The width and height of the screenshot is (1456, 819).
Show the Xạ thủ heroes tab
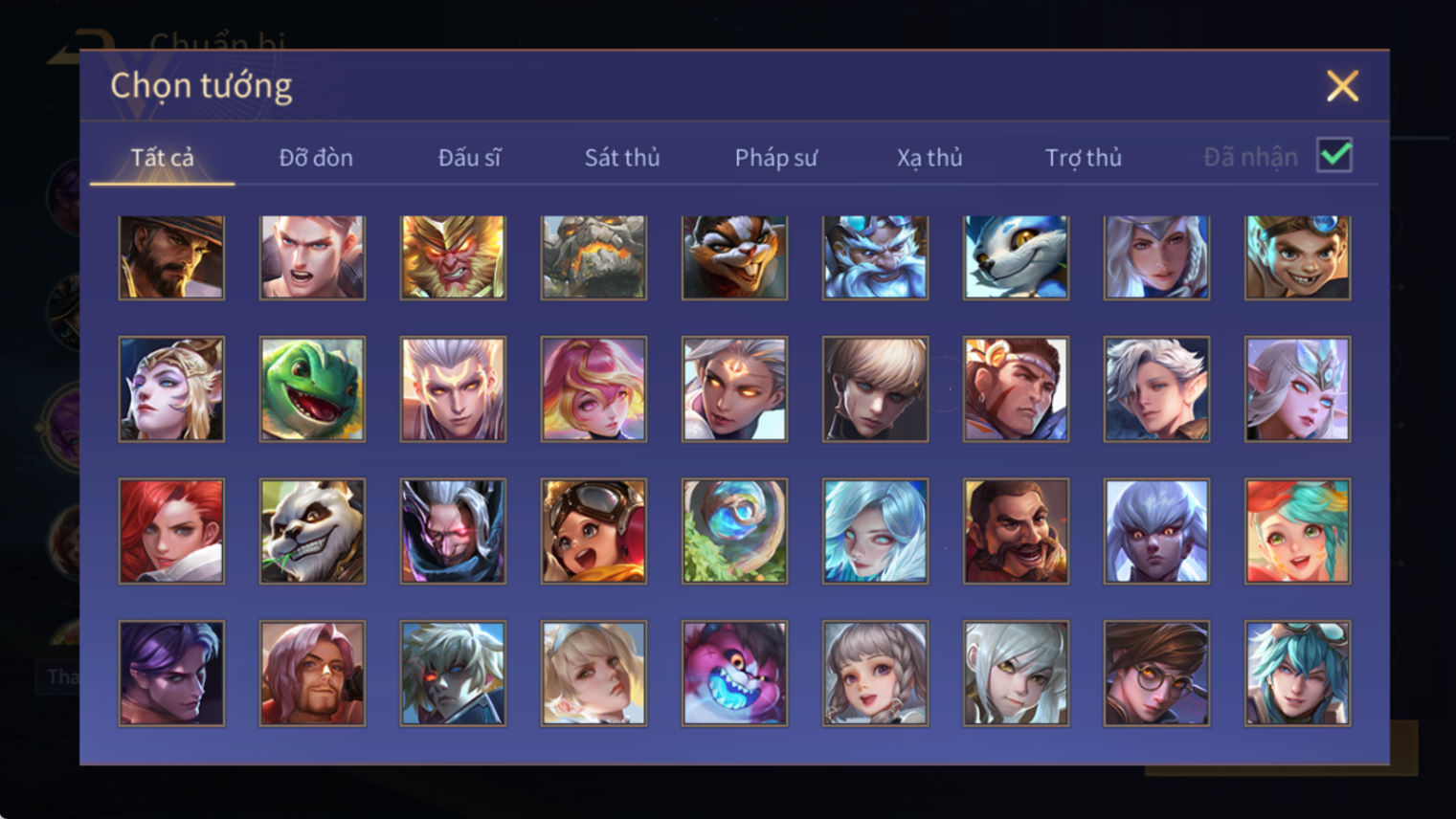[930, 157]
